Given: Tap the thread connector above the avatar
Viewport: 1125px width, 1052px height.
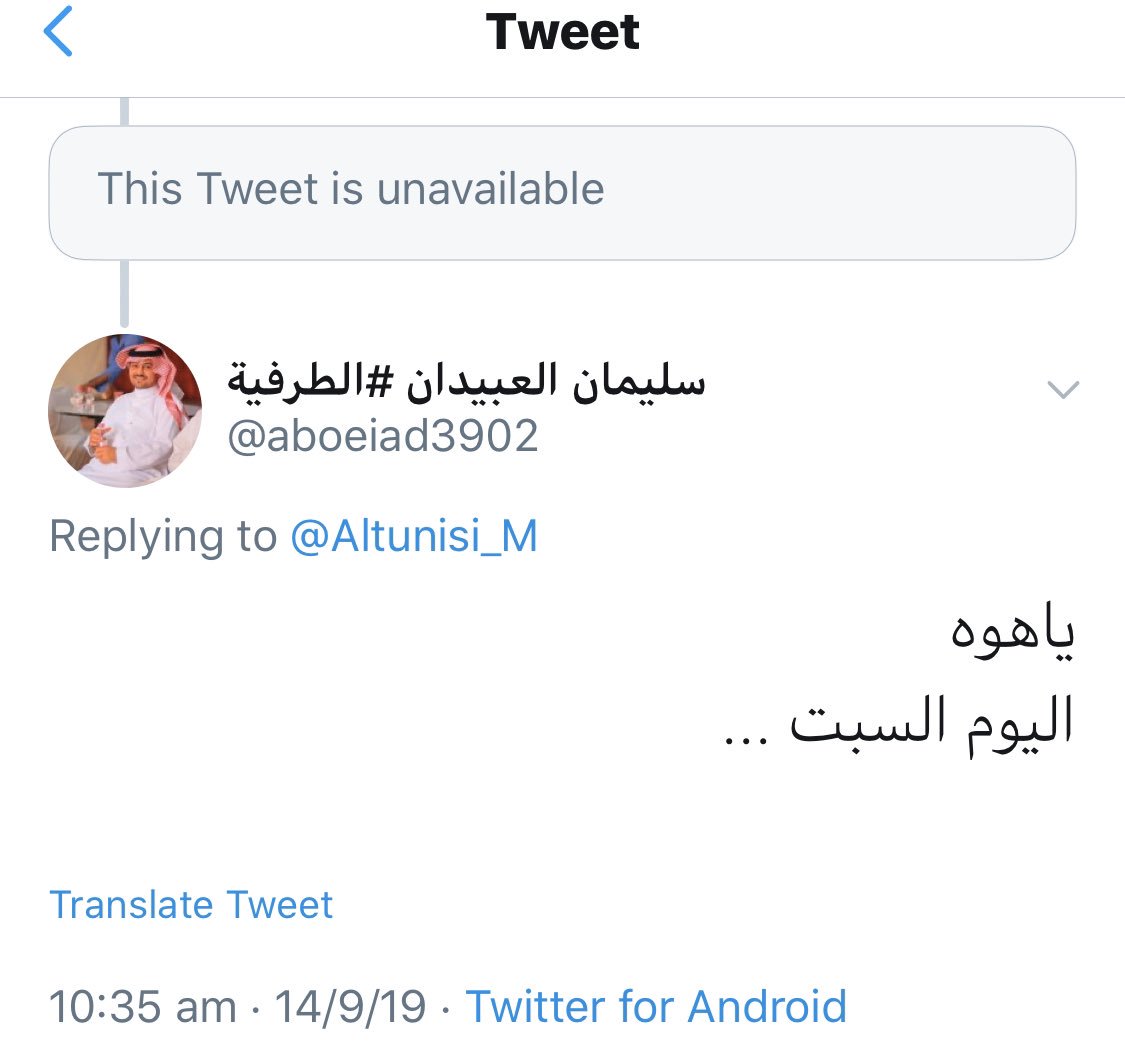Looking at the screenshot, I should point(124,295).
